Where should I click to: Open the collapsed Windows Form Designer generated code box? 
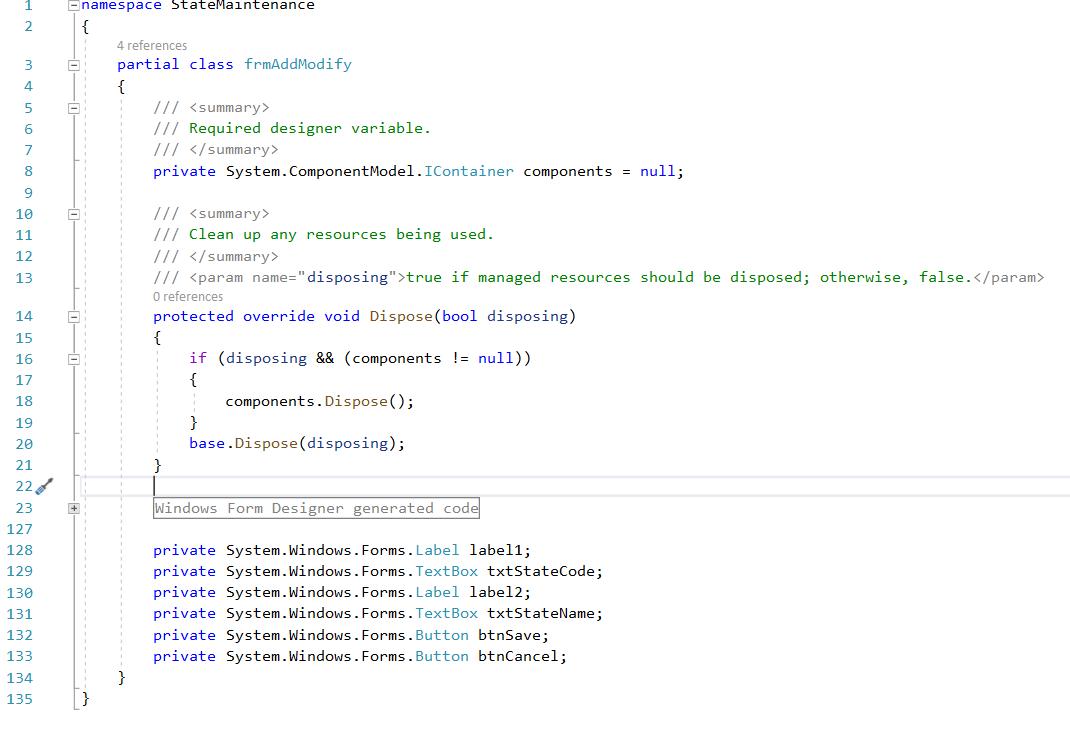pyautogui.click(x=316, y=508)
